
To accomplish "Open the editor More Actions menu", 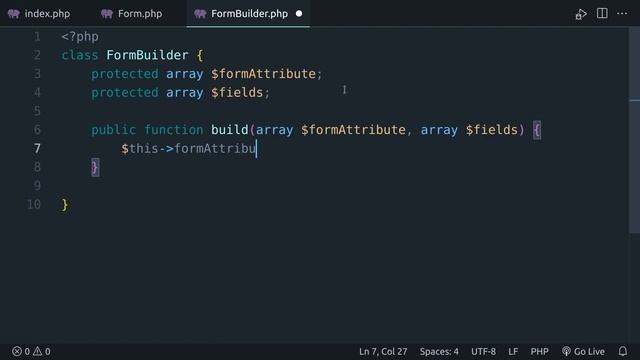I will [622, 13].
